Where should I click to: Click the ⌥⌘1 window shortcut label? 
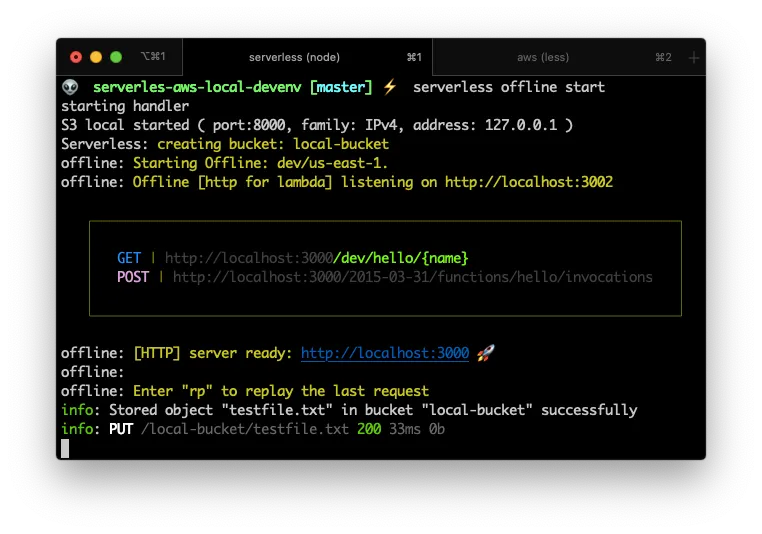click(154, 56)
